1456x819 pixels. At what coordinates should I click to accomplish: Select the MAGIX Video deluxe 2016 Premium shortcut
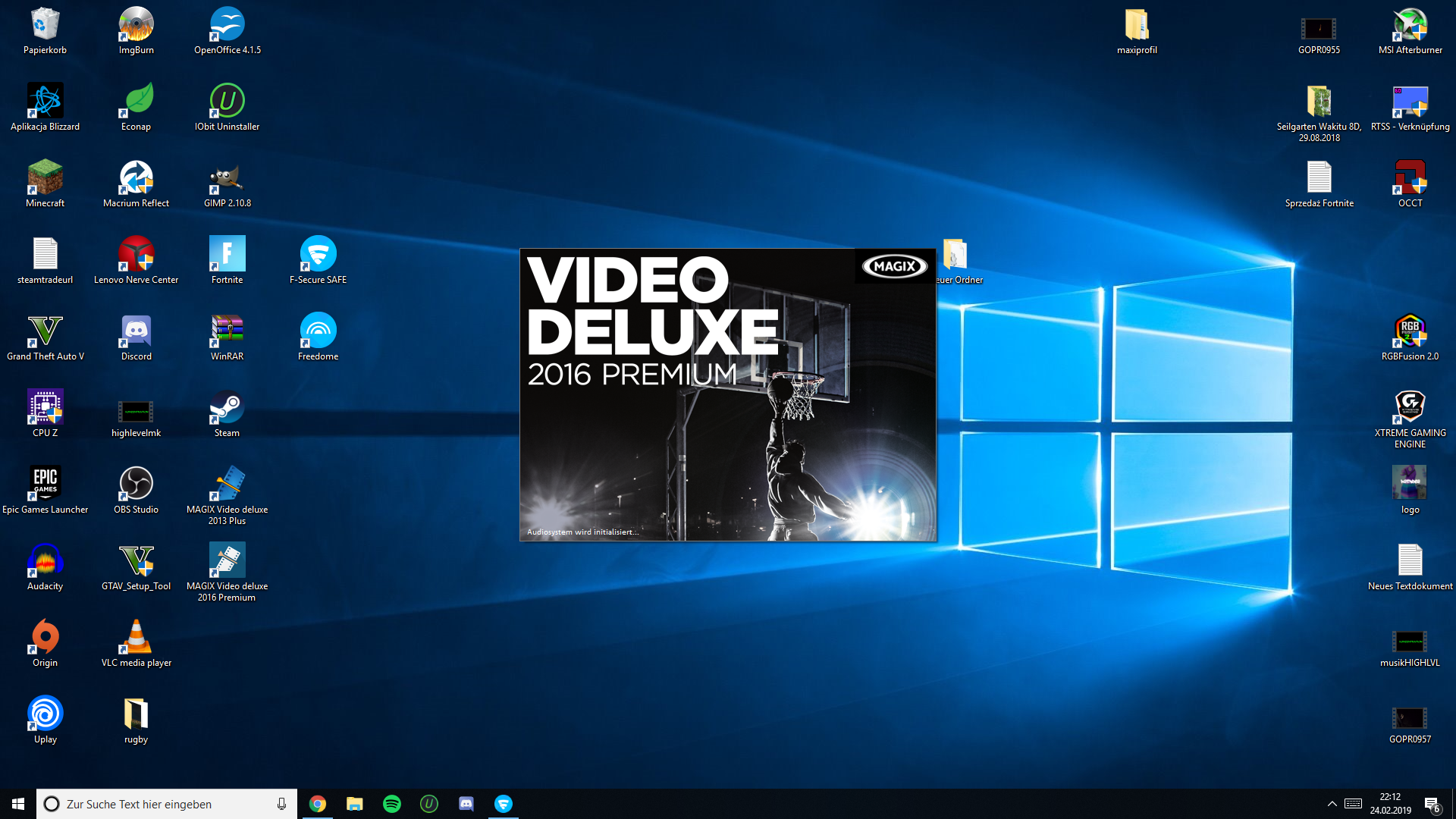click(x=227, y=561)
